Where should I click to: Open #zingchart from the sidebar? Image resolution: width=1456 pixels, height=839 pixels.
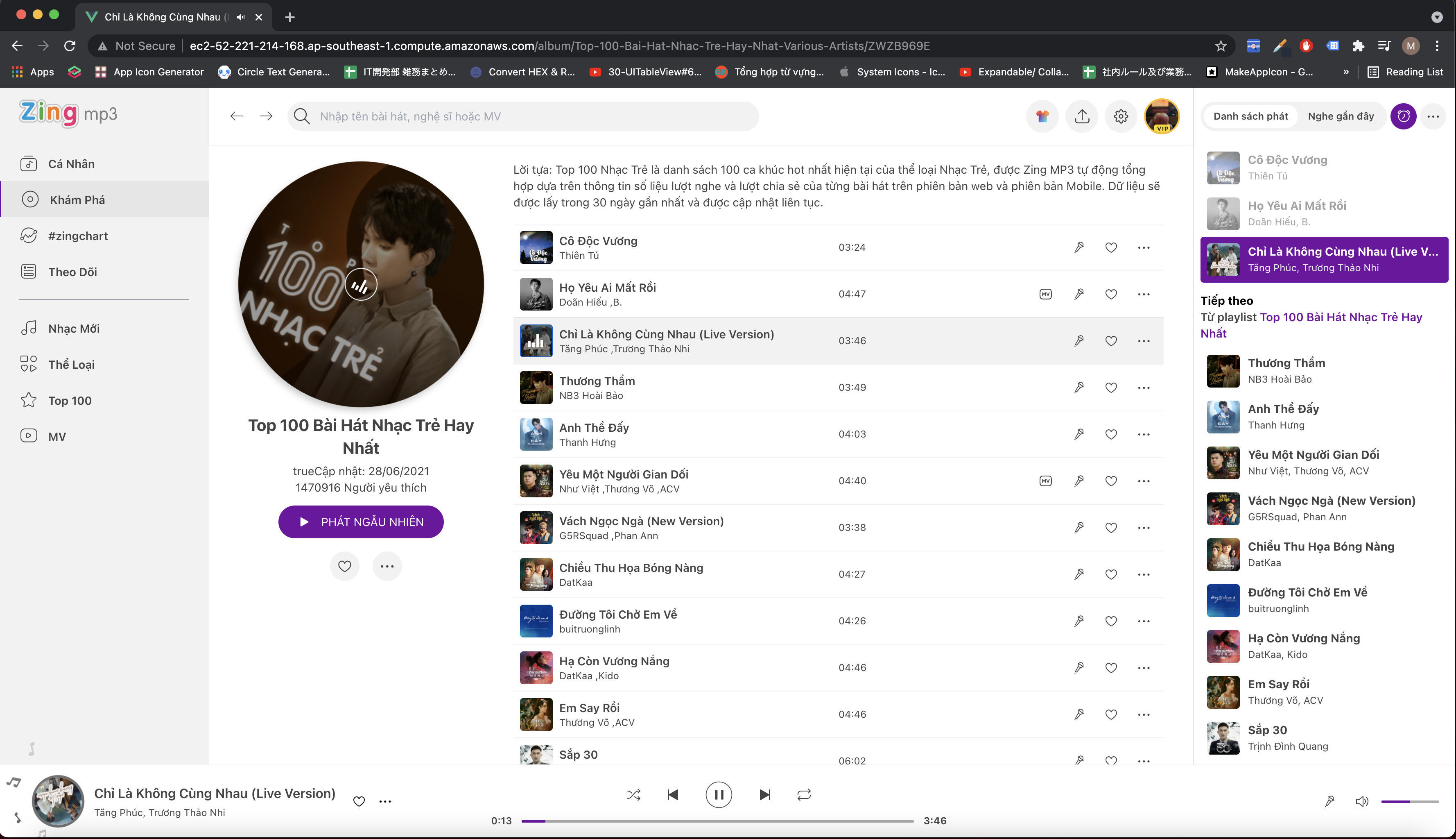pyautogui.click(x=78, y=236)
